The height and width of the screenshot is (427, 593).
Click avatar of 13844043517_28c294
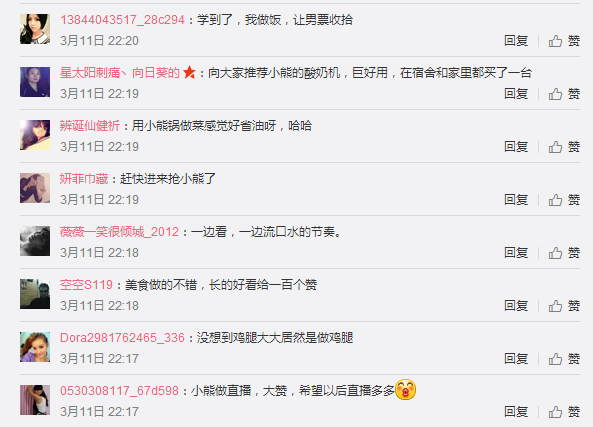click(35, 29)
